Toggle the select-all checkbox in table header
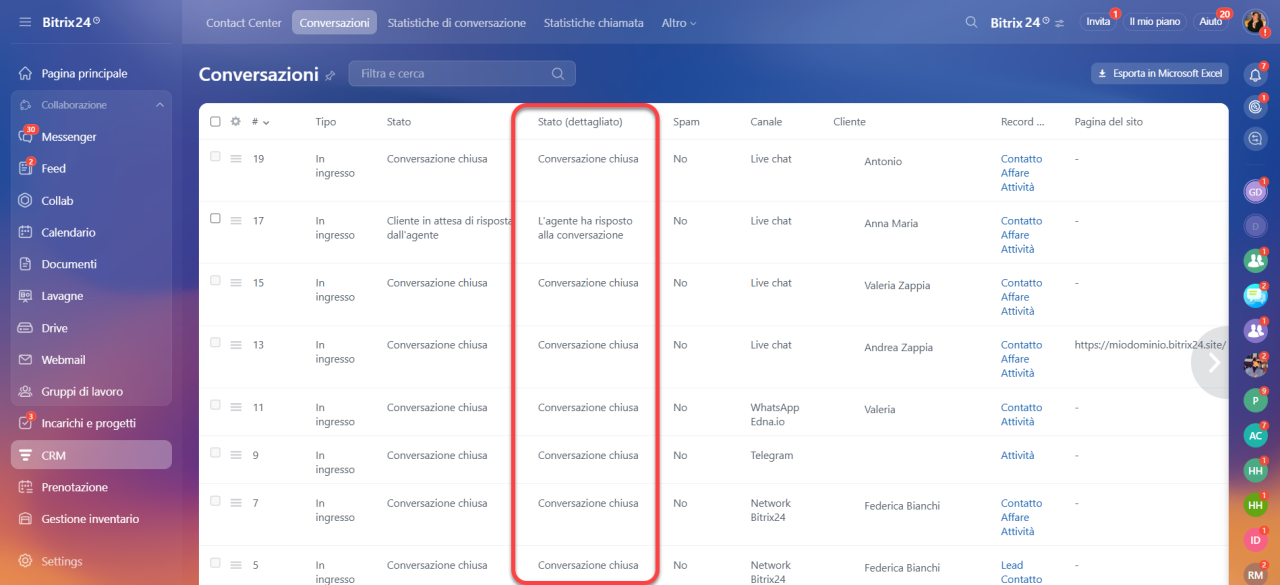The width and height of the screenshot is (1280, 585). point(215,122)
